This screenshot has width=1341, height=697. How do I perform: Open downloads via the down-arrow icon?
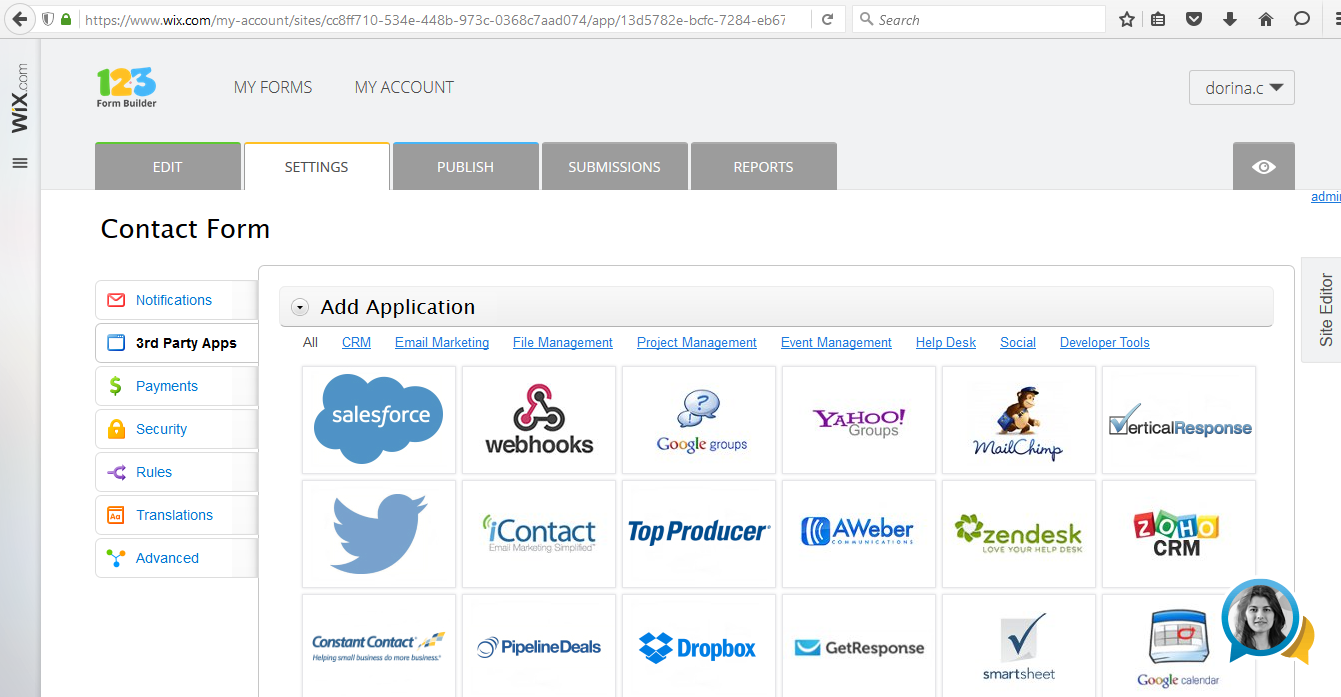1229,19
